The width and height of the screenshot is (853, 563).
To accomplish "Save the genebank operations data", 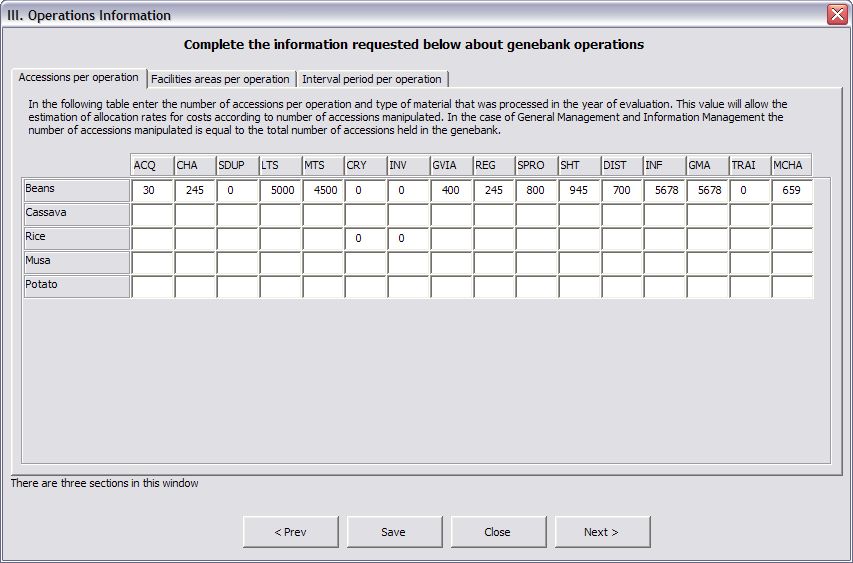I will tap(394, 532).
